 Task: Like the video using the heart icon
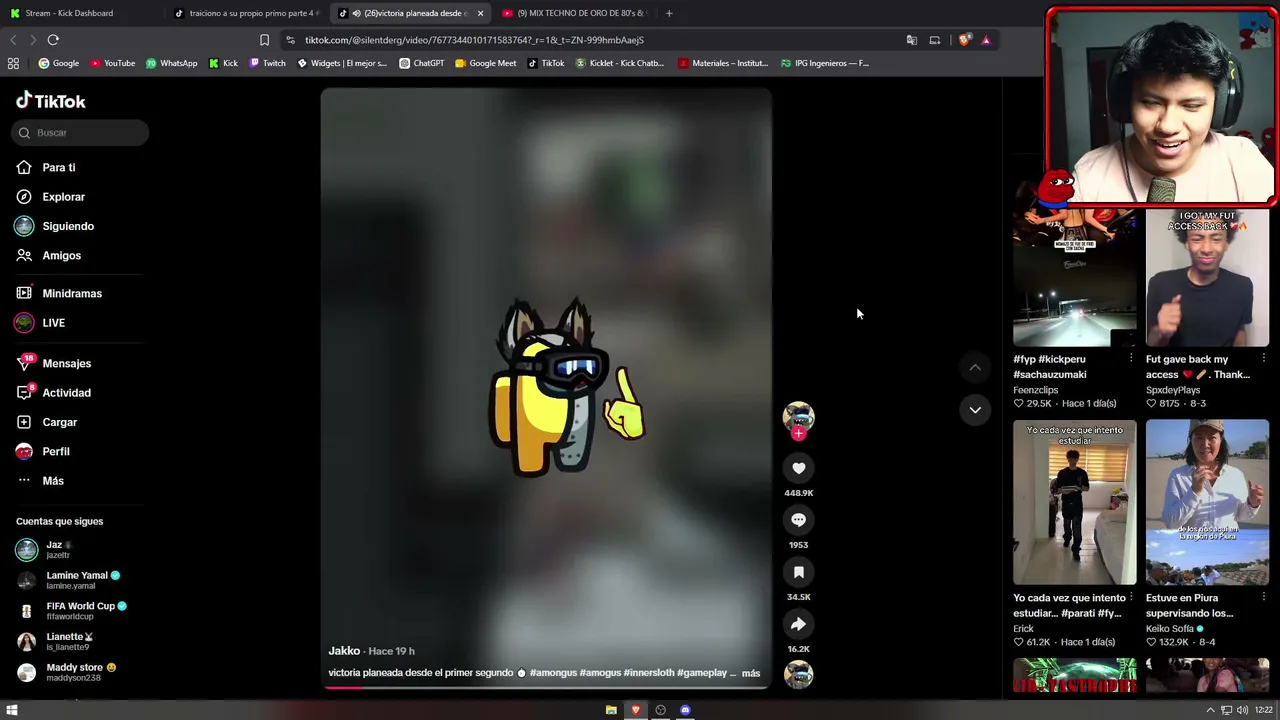pos(798,468)
